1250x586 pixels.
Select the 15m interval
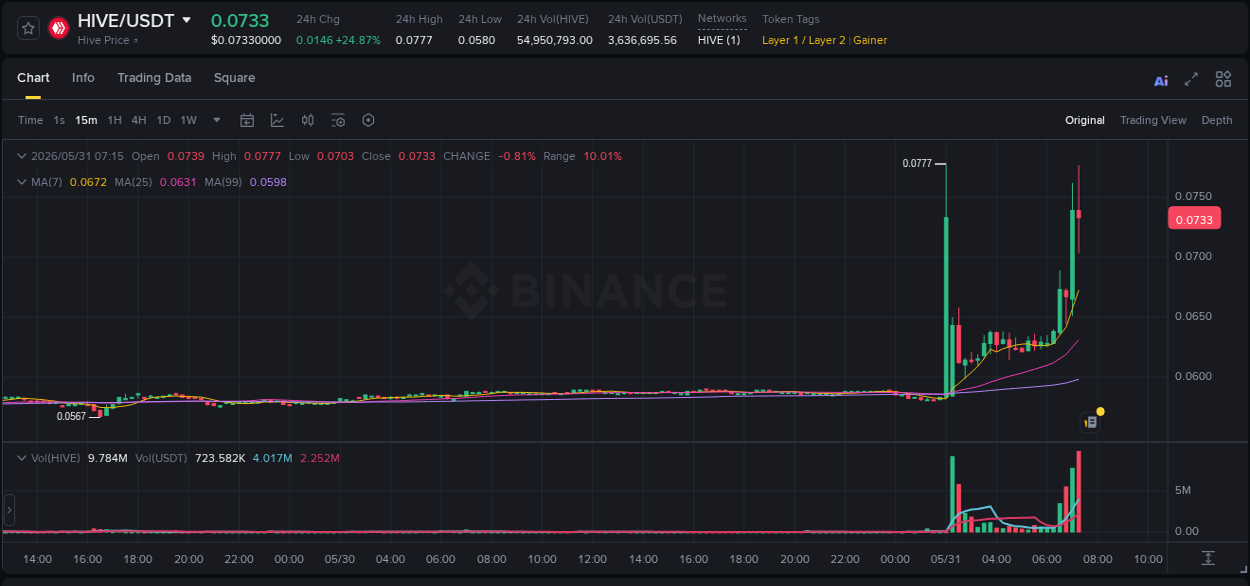(86, 120)
